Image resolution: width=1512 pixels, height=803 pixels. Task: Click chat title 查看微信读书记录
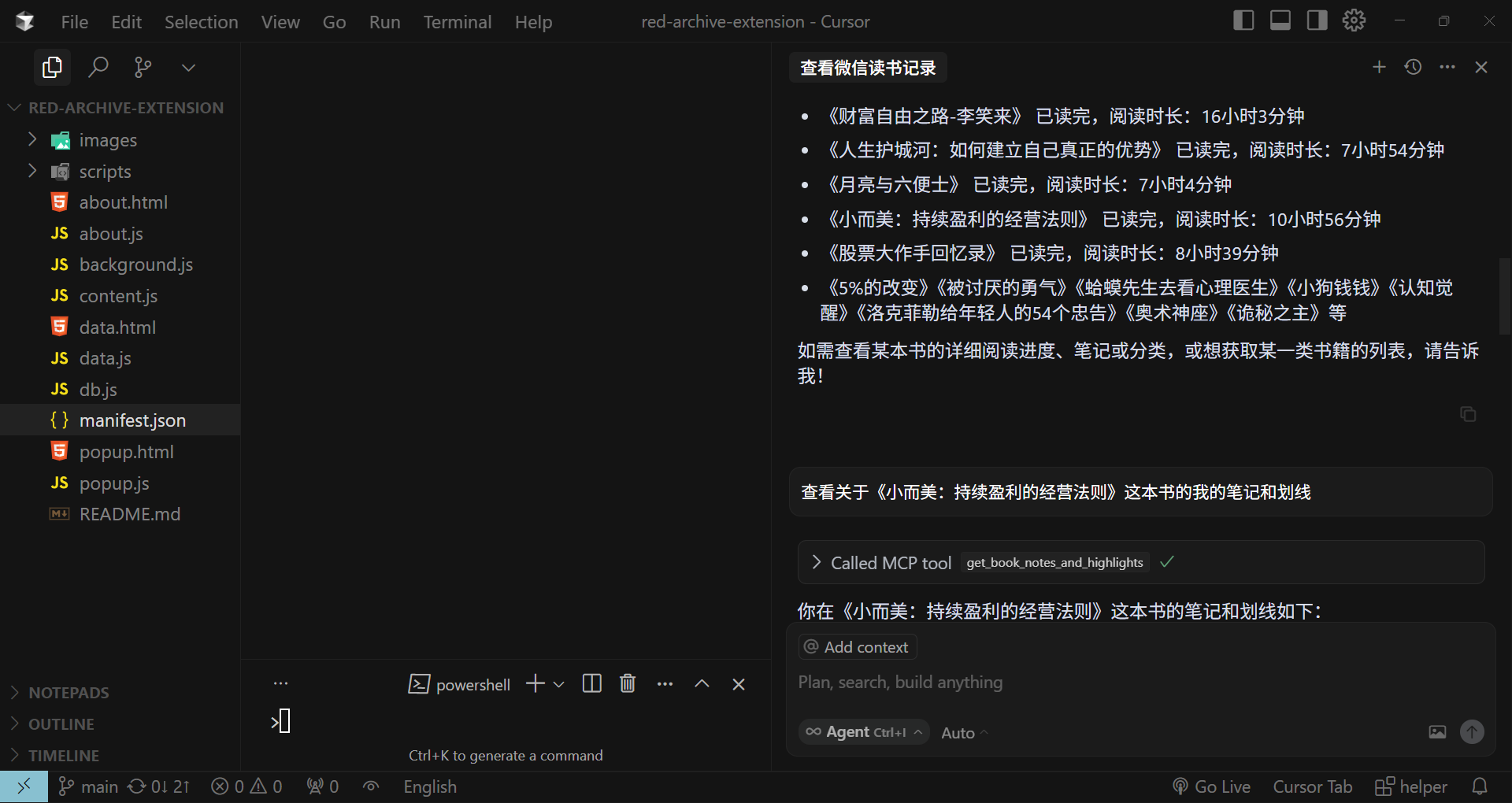click(868, 68)
